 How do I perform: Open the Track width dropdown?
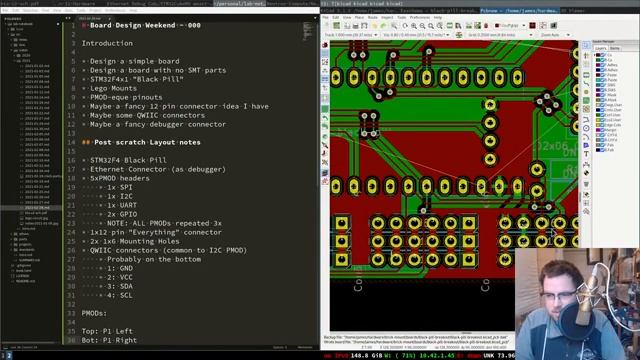pos(351,35)
